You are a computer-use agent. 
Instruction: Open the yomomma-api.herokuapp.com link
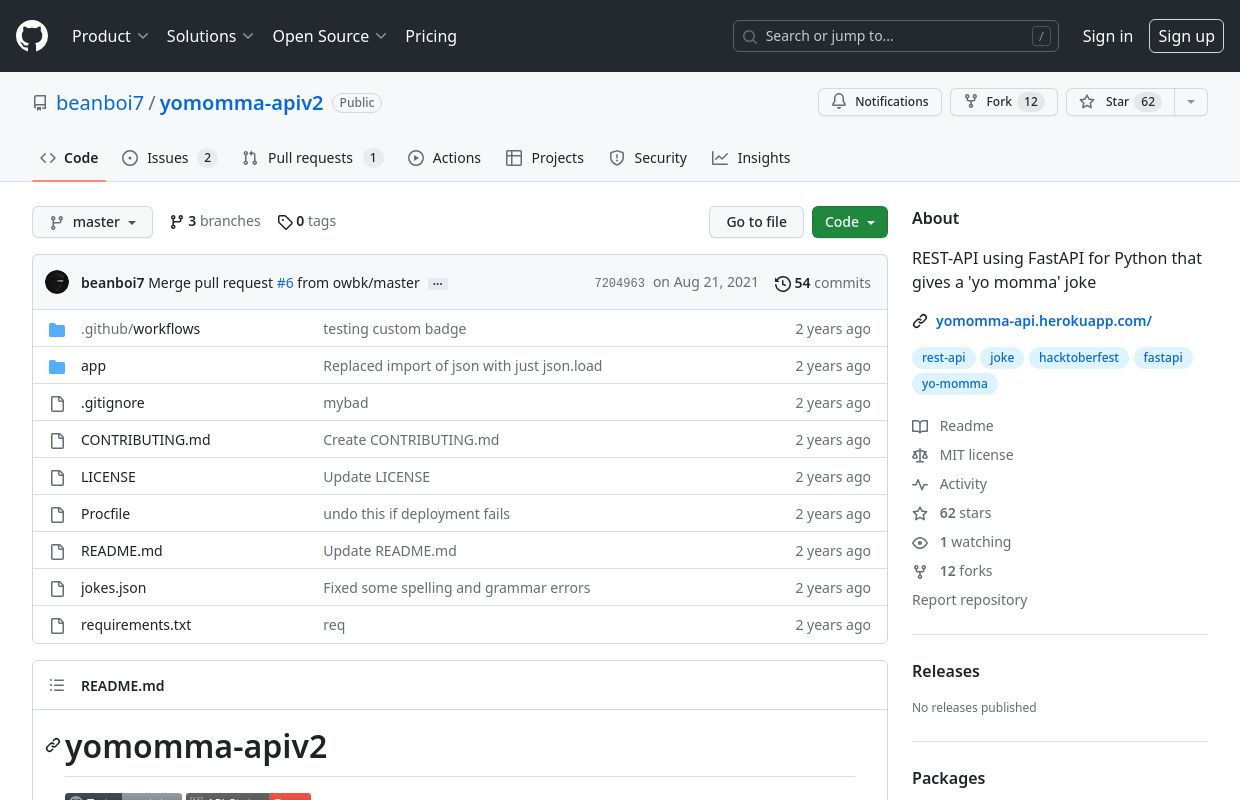coord(1044,321)
